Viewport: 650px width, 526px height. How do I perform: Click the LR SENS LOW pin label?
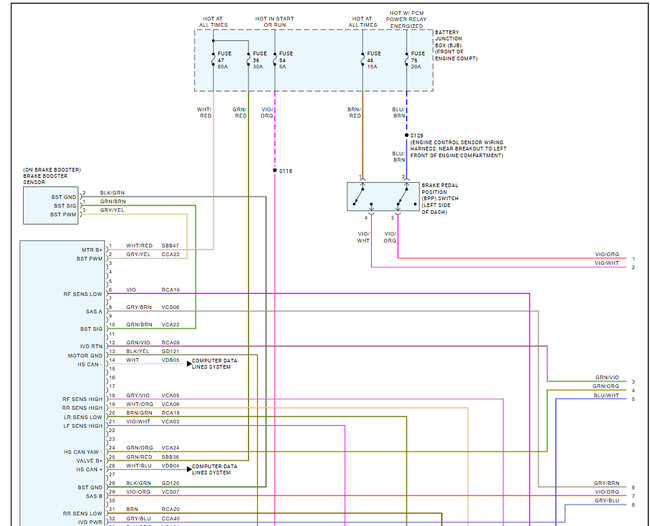click(x=82, y=417)
